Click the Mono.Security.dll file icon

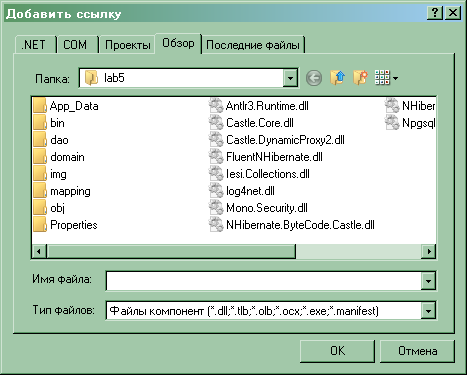tap(216, 208)
